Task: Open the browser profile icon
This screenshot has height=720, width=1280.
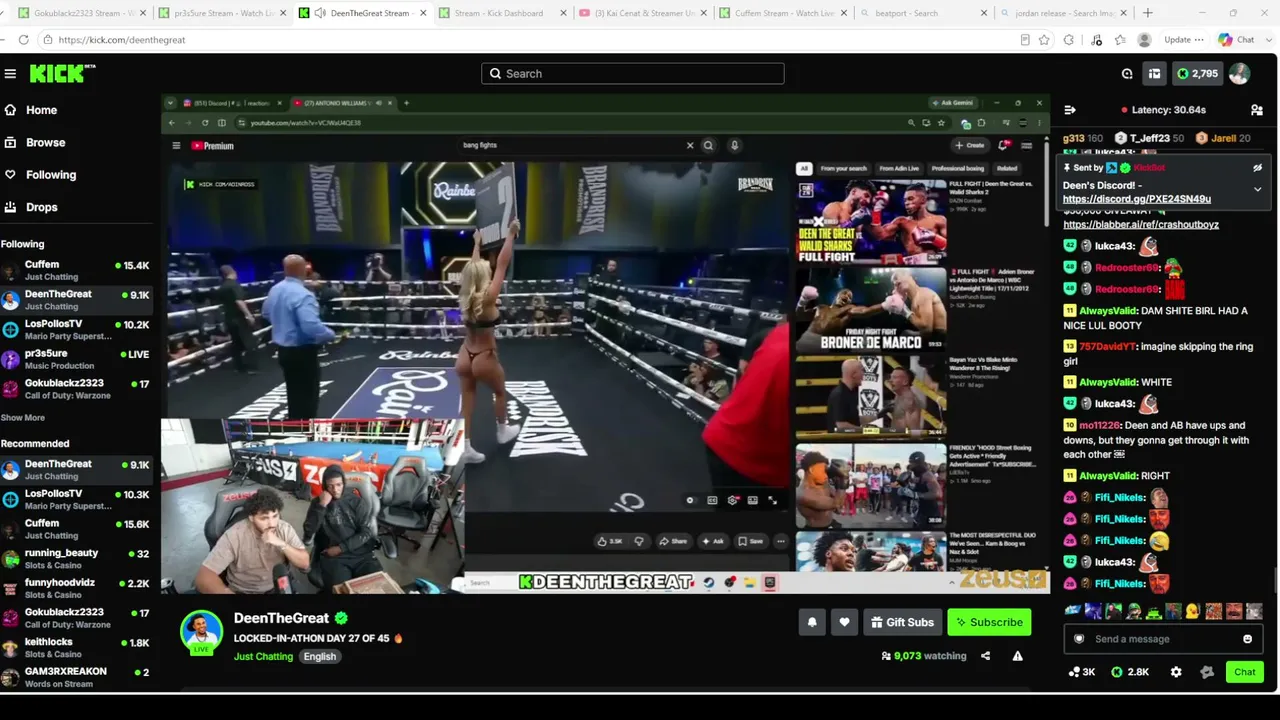Action: pos(1144,40)
